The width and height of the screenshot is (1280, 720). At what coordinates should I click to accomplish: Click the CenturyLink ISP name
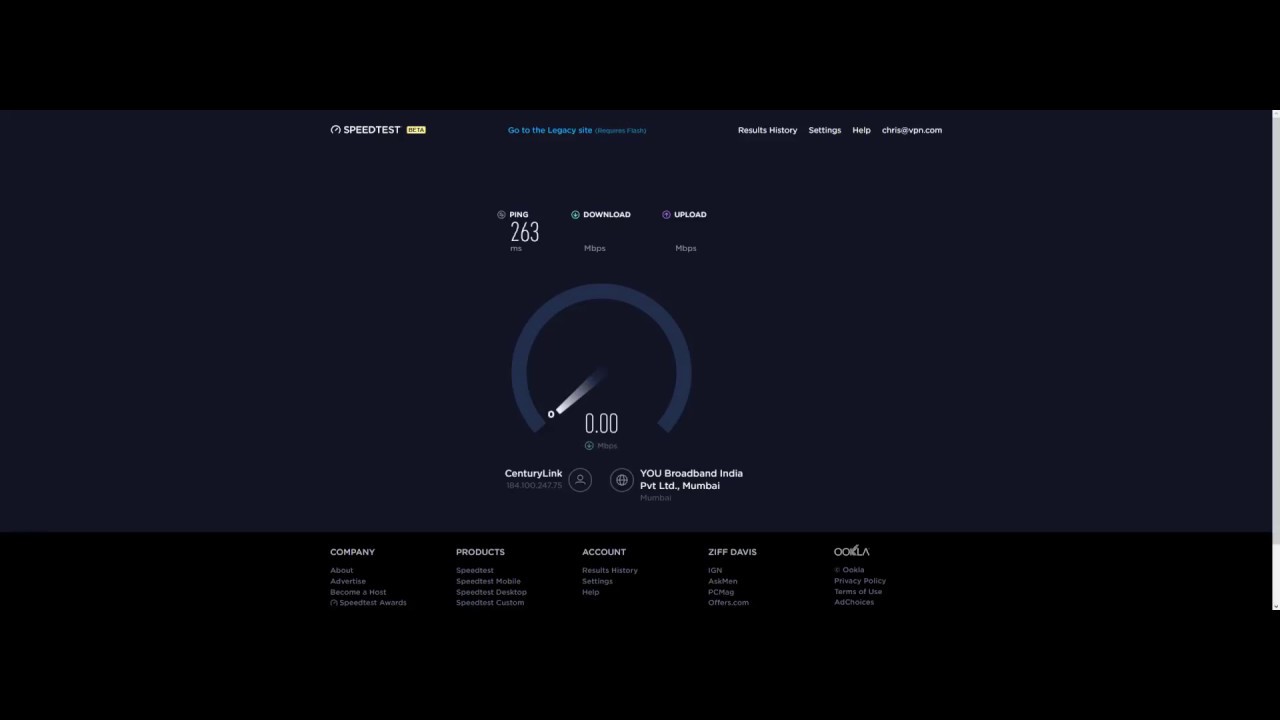(533, 473)
